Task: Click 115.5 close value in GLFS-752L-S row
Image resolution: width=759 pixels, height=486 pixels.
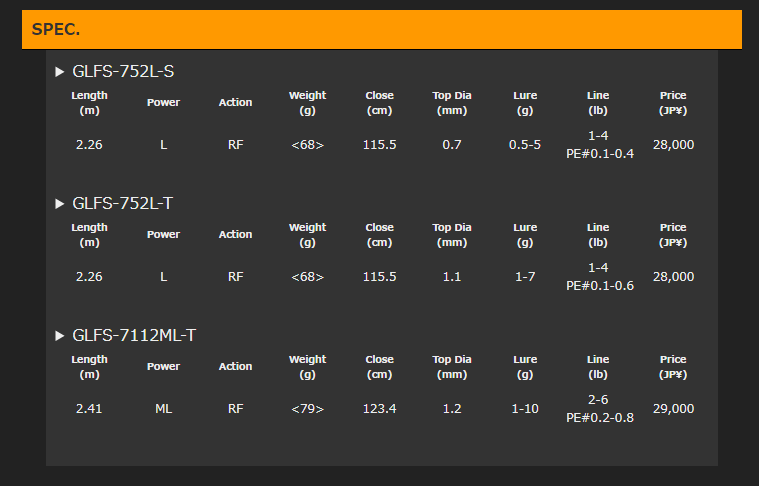Action: tap(380, 145)
